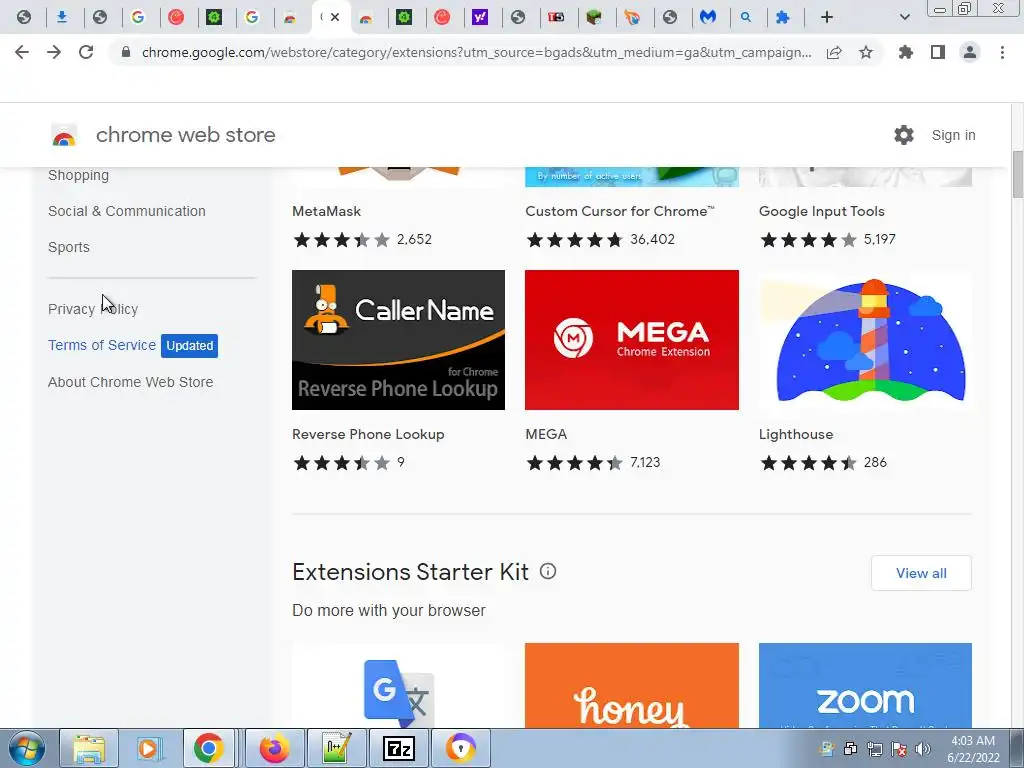This screenshot has width=1024, height=768.
Task: Open the Reverse Phone Lookup thumbnail
Action: tap(398, 340)
